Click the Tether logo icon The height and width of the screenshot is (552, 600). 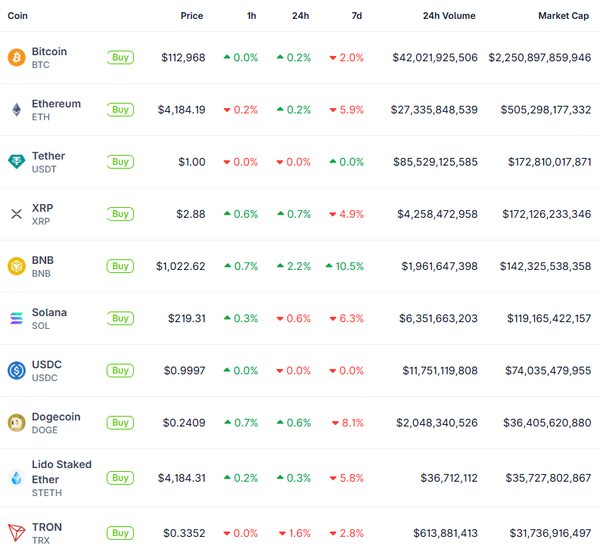16,162
